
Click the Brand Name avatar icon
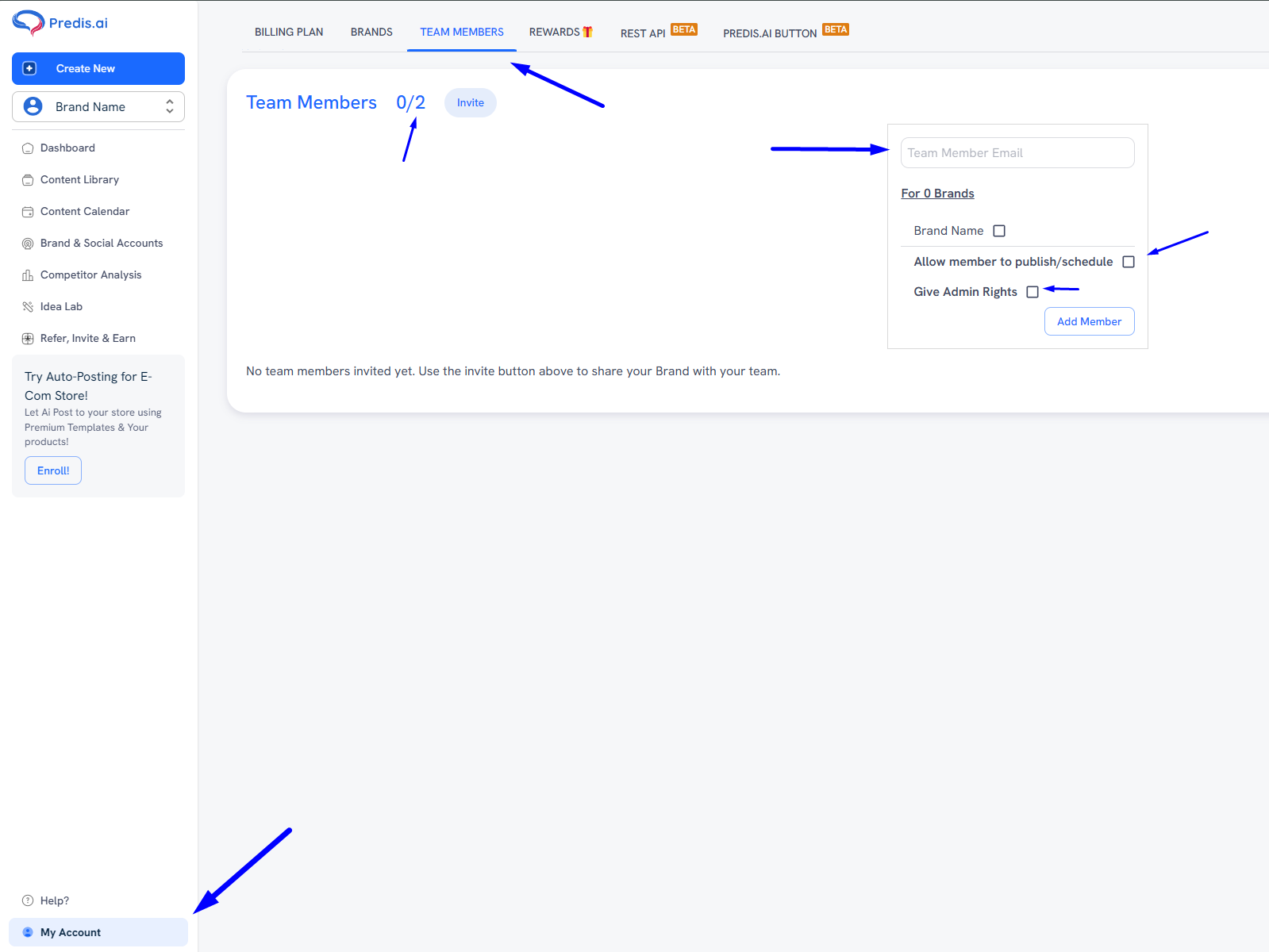tap(33, 106)
